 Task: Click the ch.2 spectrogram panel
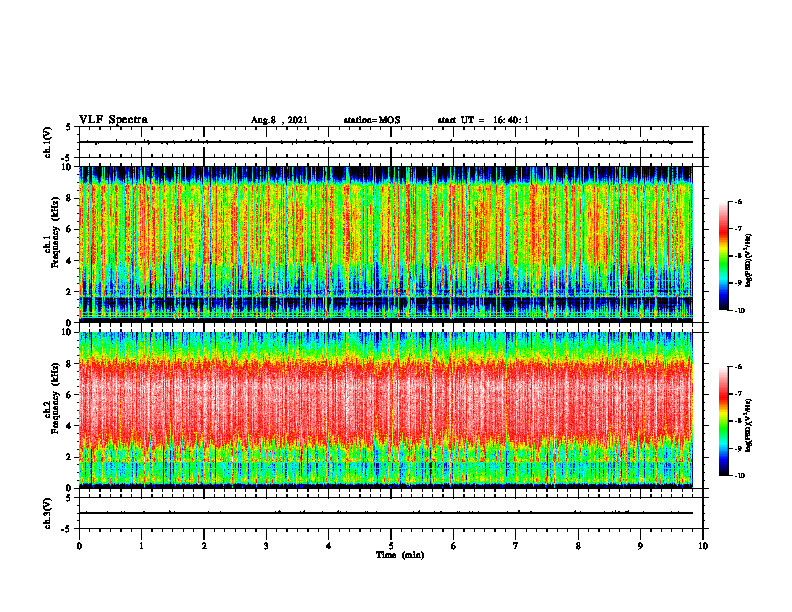pyautogui.click(x=386, y=410)
